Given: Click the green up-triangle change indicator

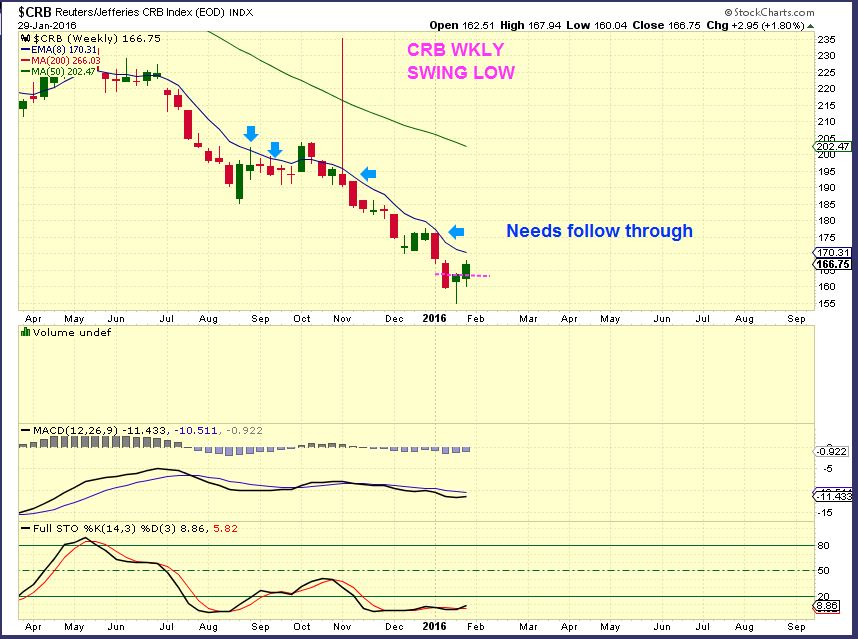Looking at the screenshot, I should coord(810,26).
